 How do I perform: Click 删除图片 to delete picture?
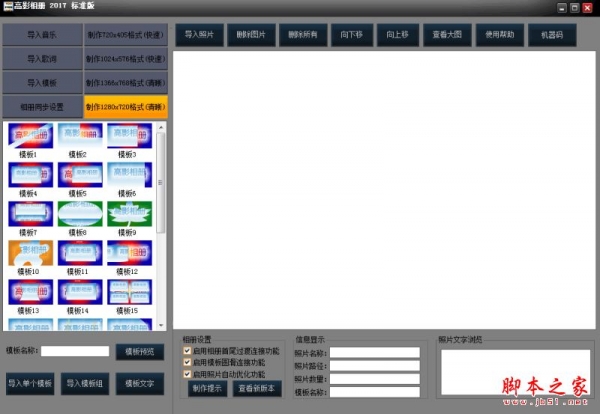pos(251,35)
